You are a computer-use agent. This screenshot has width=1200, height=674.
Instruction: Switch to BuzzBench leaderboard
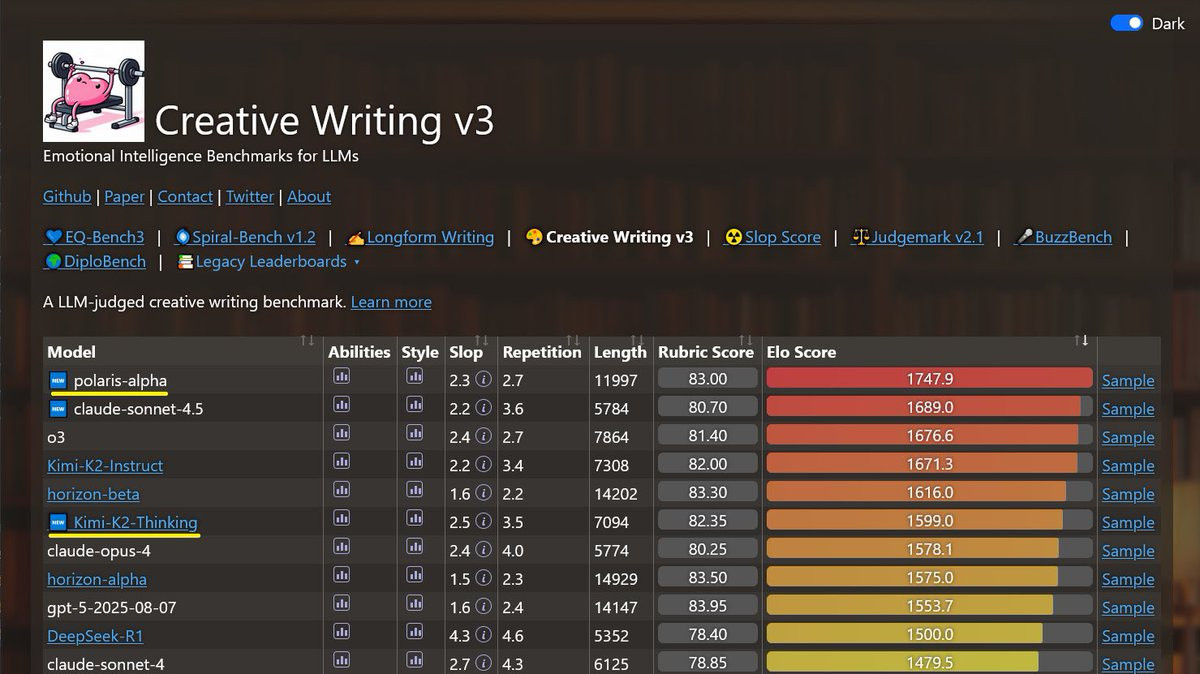click(1063, 237)
